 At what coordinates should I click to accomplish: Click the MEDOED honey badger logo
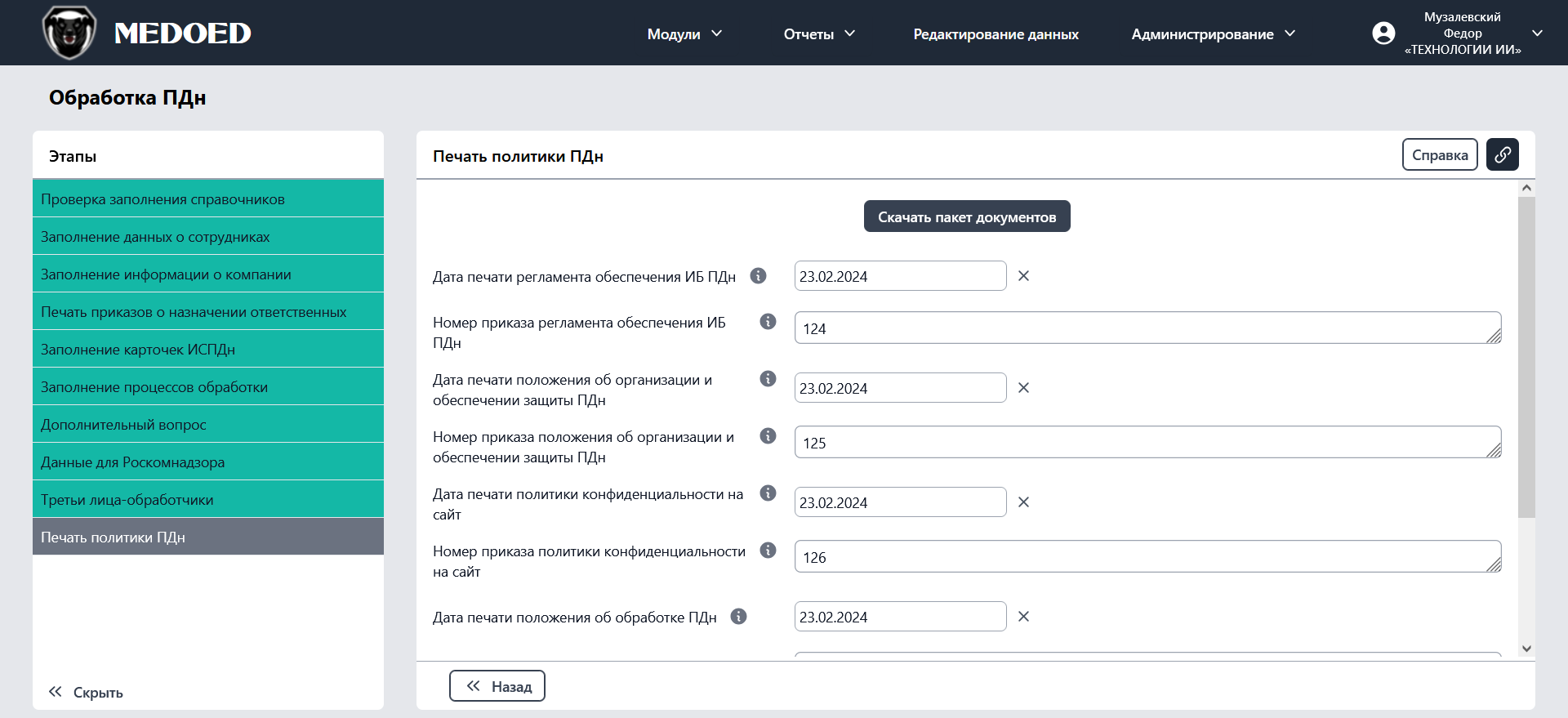(x=69, y=33)
